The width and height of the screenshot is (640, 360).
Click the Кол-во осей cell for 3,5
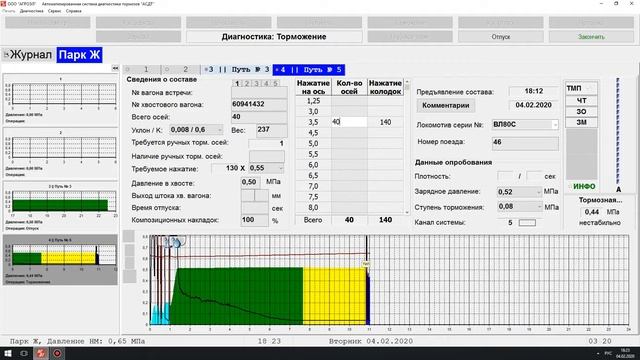(349, 122)
